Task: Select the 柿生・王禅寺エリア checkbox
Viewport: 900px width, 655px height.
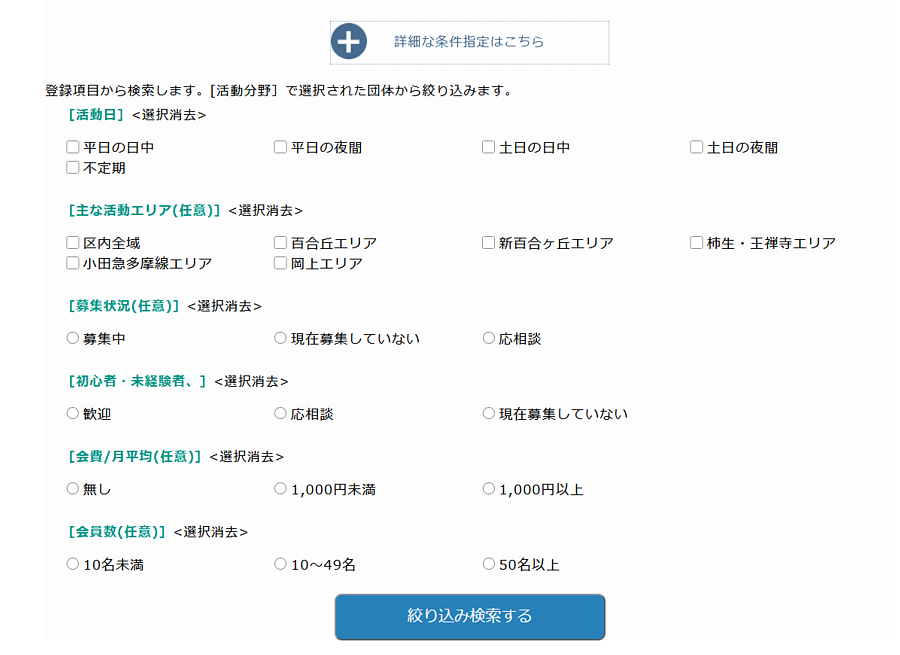Action: pyautogui.click(x=697, y=243)
